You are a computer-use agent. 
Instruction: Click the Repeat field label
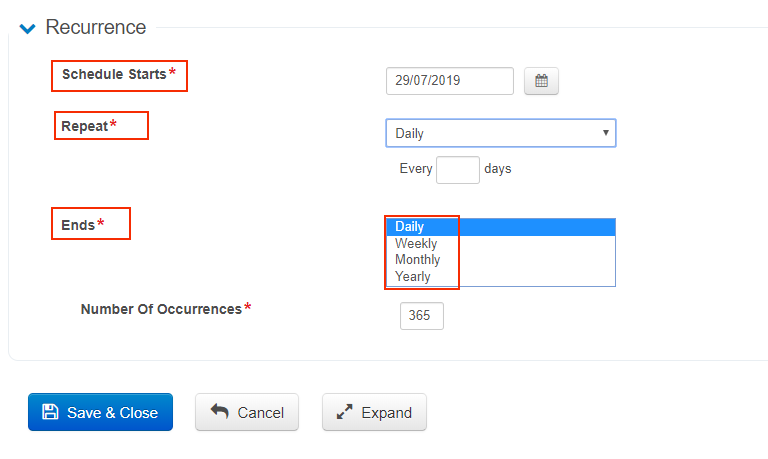tap(85, 126)
